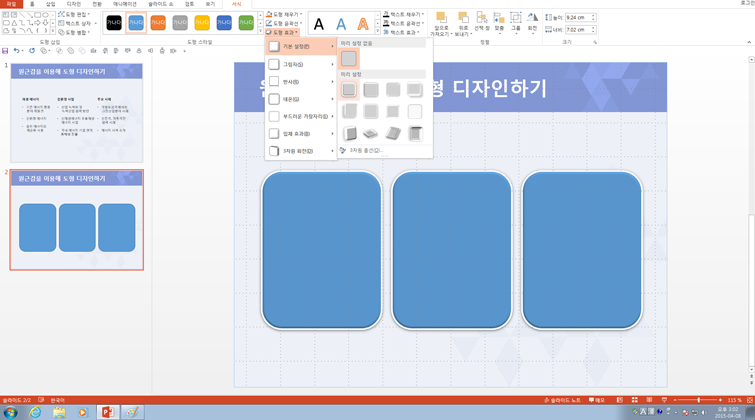Select the blue WordArt 'A' style
The image size is (755, 420).
pos(341,24)
